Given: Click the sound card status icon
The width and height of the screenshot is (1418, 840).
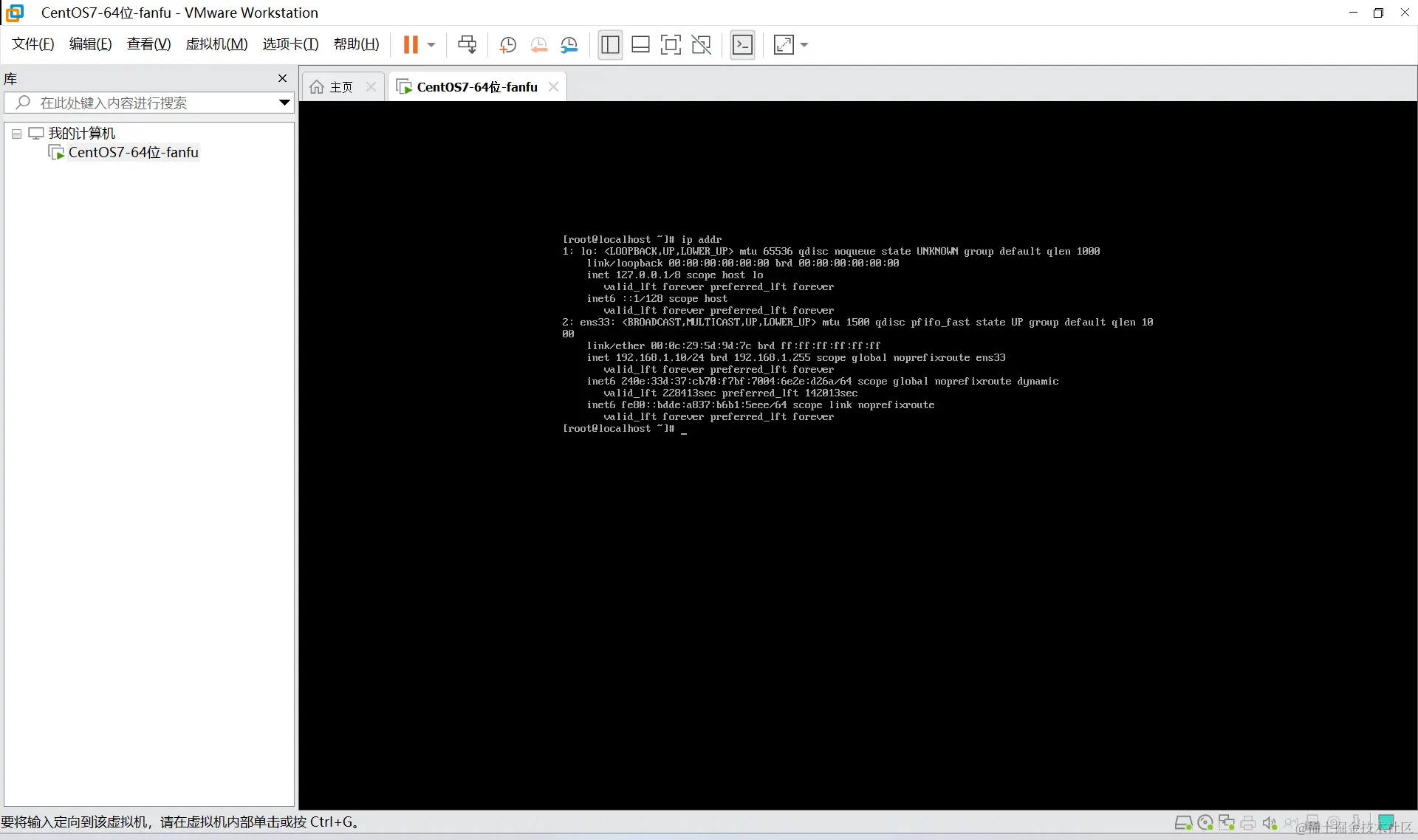Looking at the screenshot, I should tap(1270, 823).
